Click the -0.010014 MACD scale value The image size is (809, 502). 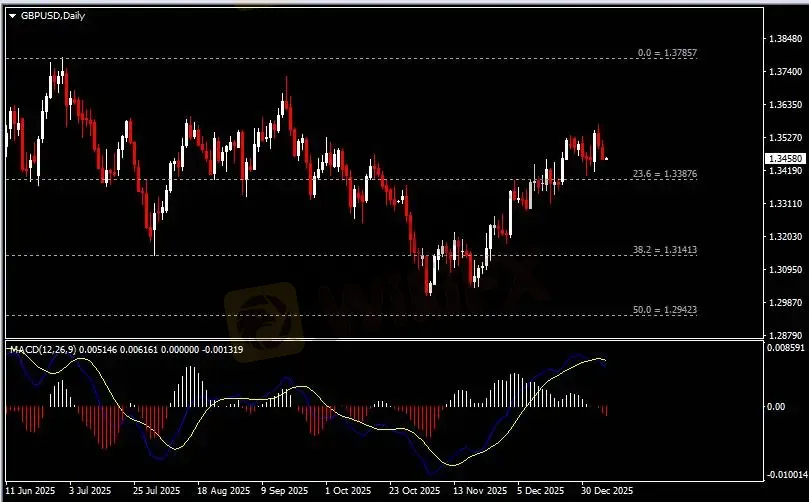786,474
